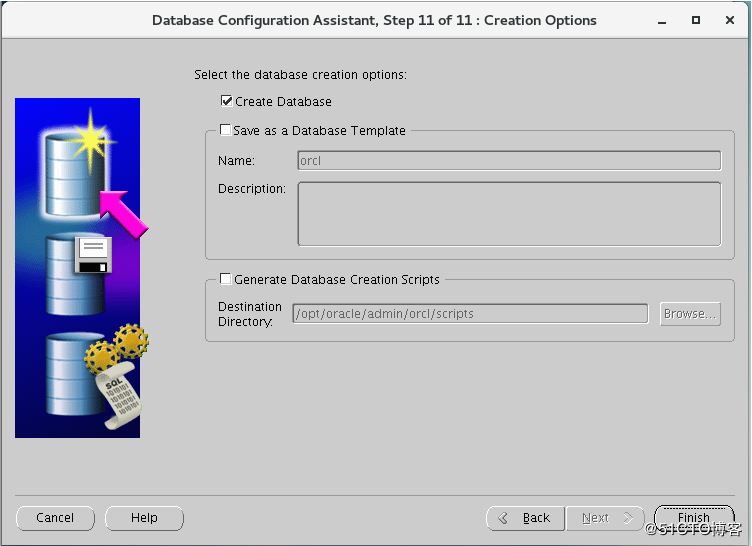Minimize the Database Configuration Assistant window
The height and width of the screenshot is (546, 752).
pos(662,21)
